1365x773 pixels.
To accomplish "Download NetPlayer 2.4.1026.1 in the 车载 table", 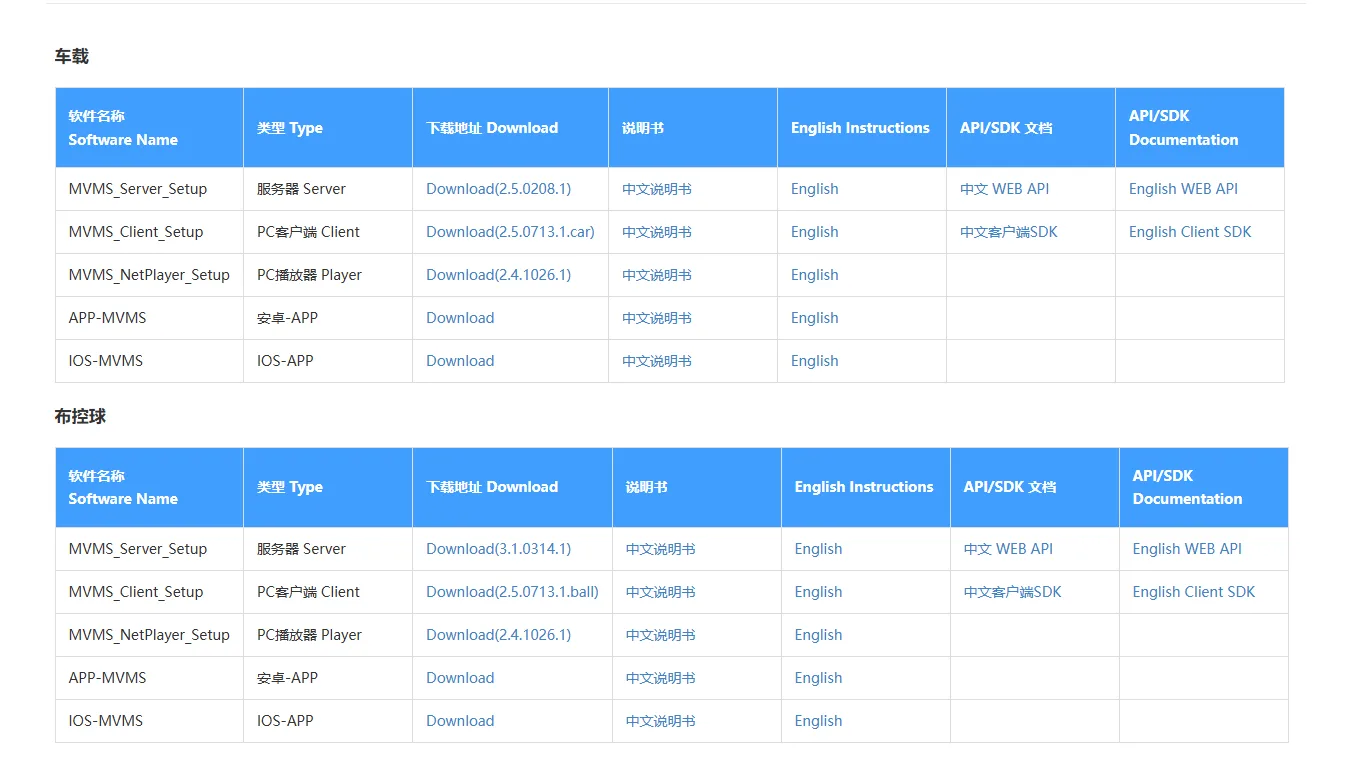I will 498,275.
